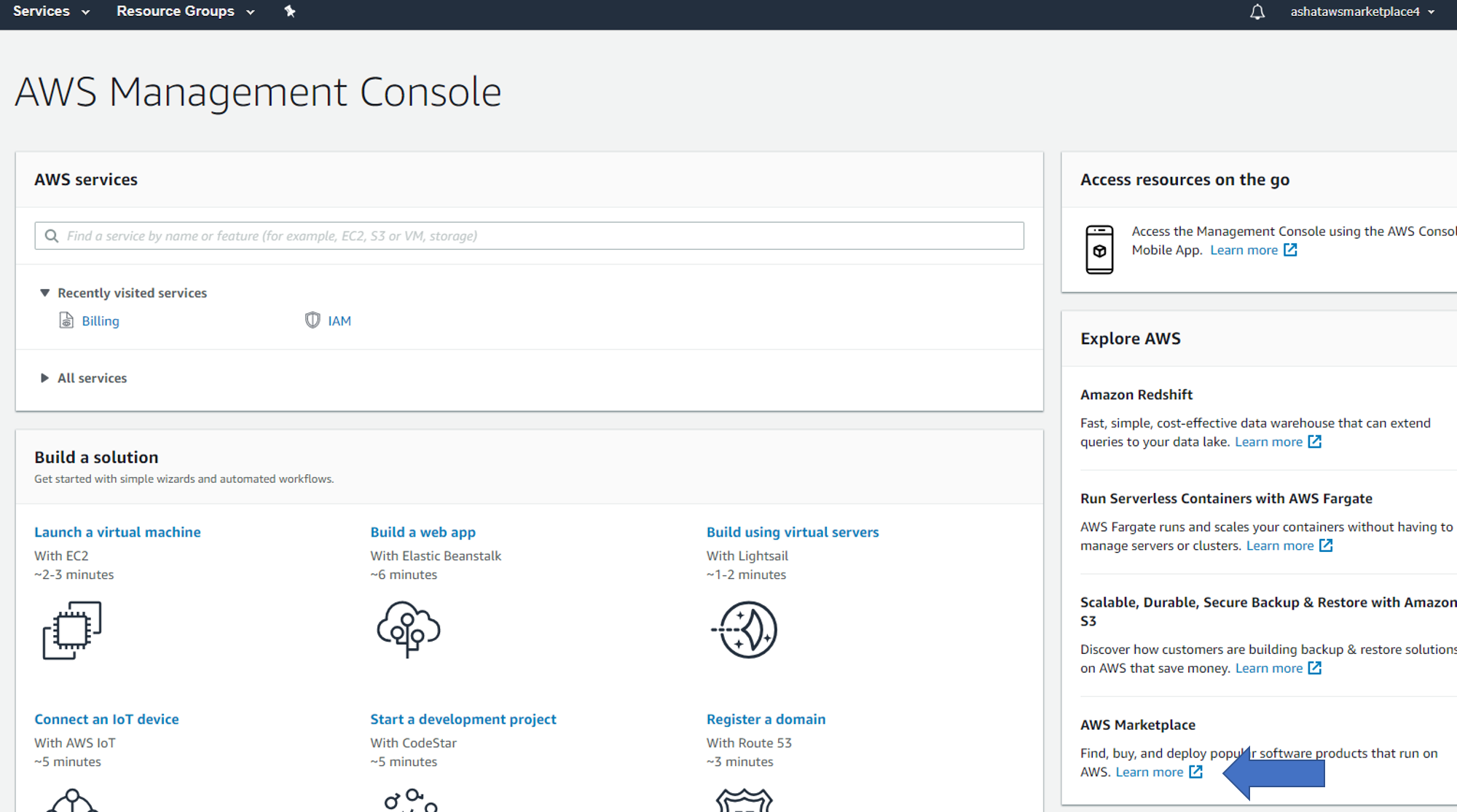Open the ashatawsmarketplace4 account dropdown
This screenshot has width=1457, height=812.
pos(1362,12)
